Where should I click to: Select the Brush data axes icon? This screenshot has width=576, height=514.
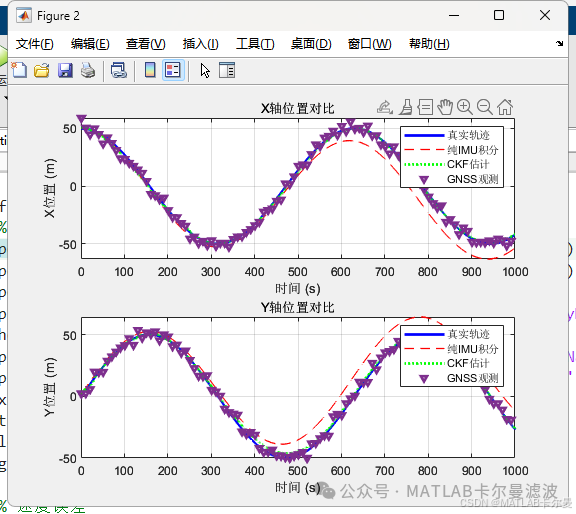coord(406,107)
